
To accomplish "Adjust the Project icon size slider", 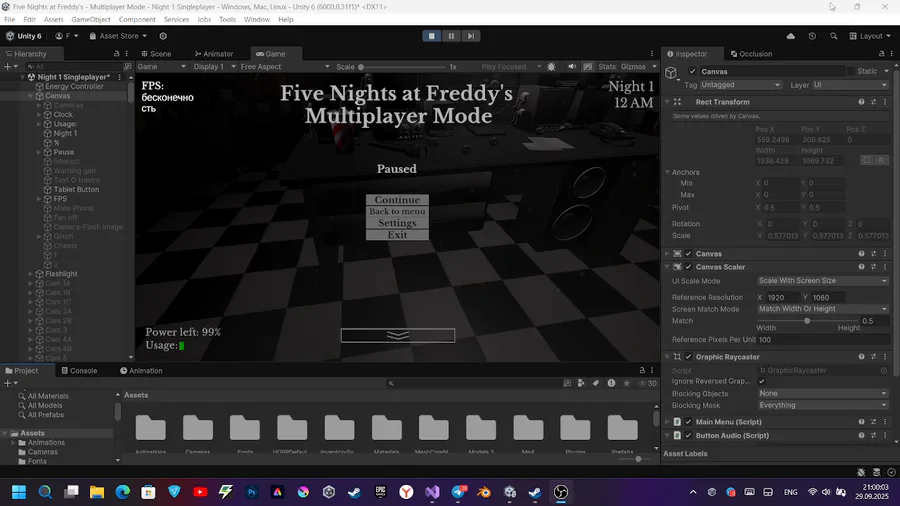I will (x=637, y=459).
